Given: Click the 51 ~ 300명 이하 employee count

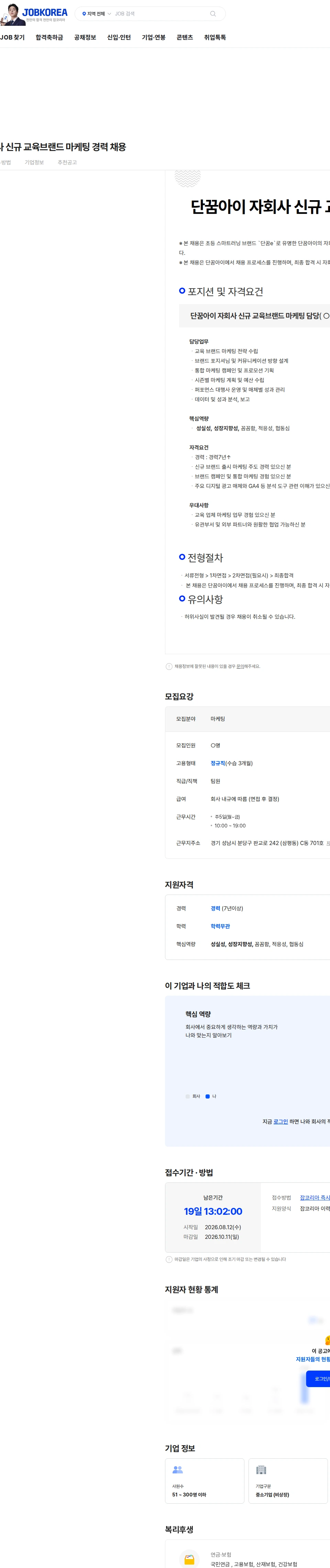Looking at the screenshot, I should [x=189, y=1494].
